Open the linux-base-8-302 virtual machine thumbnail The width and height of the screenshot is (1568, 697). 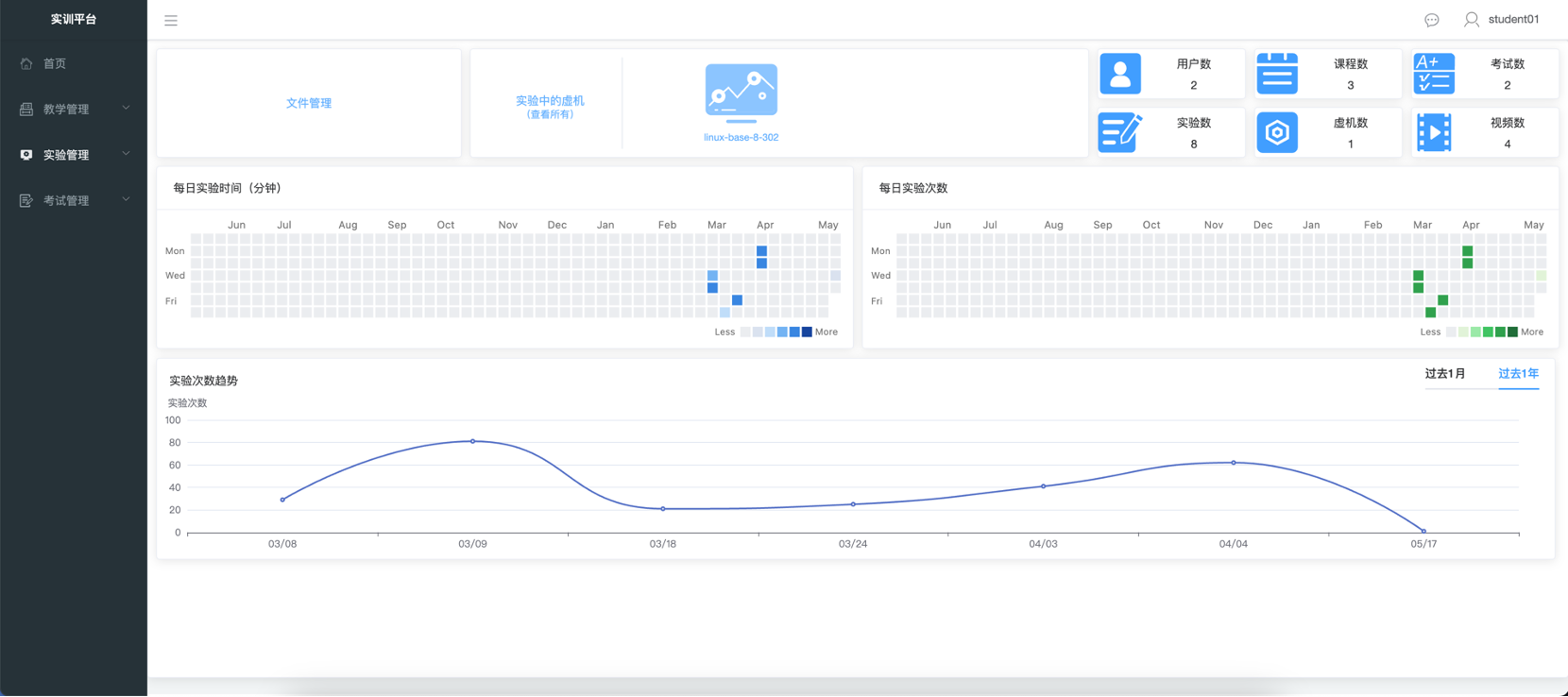pos(741,93)
